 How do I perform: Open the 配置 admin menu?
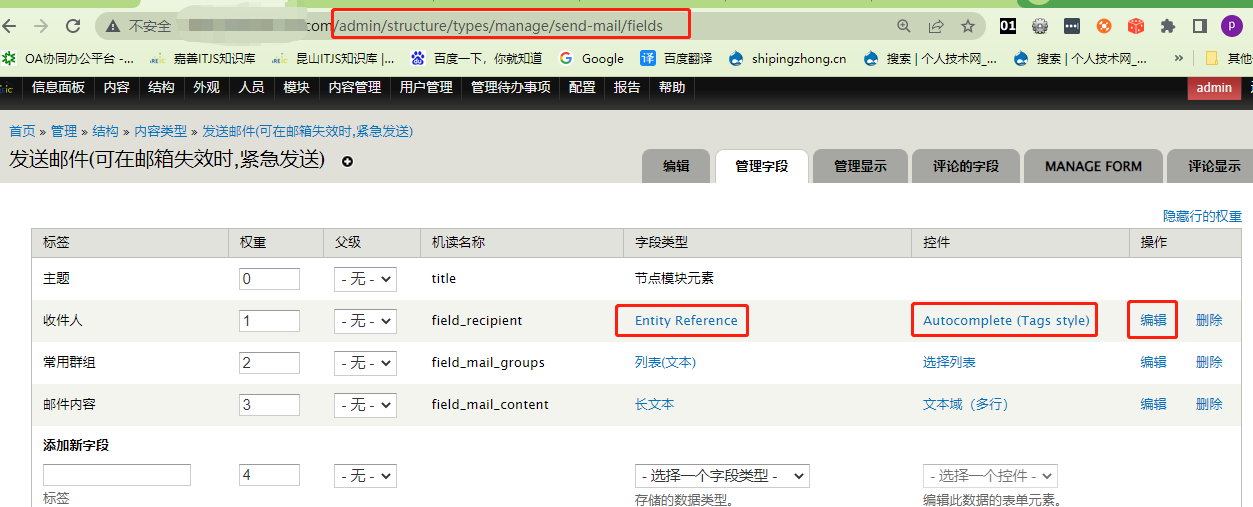pyautogui.click(x=582, y=87)
